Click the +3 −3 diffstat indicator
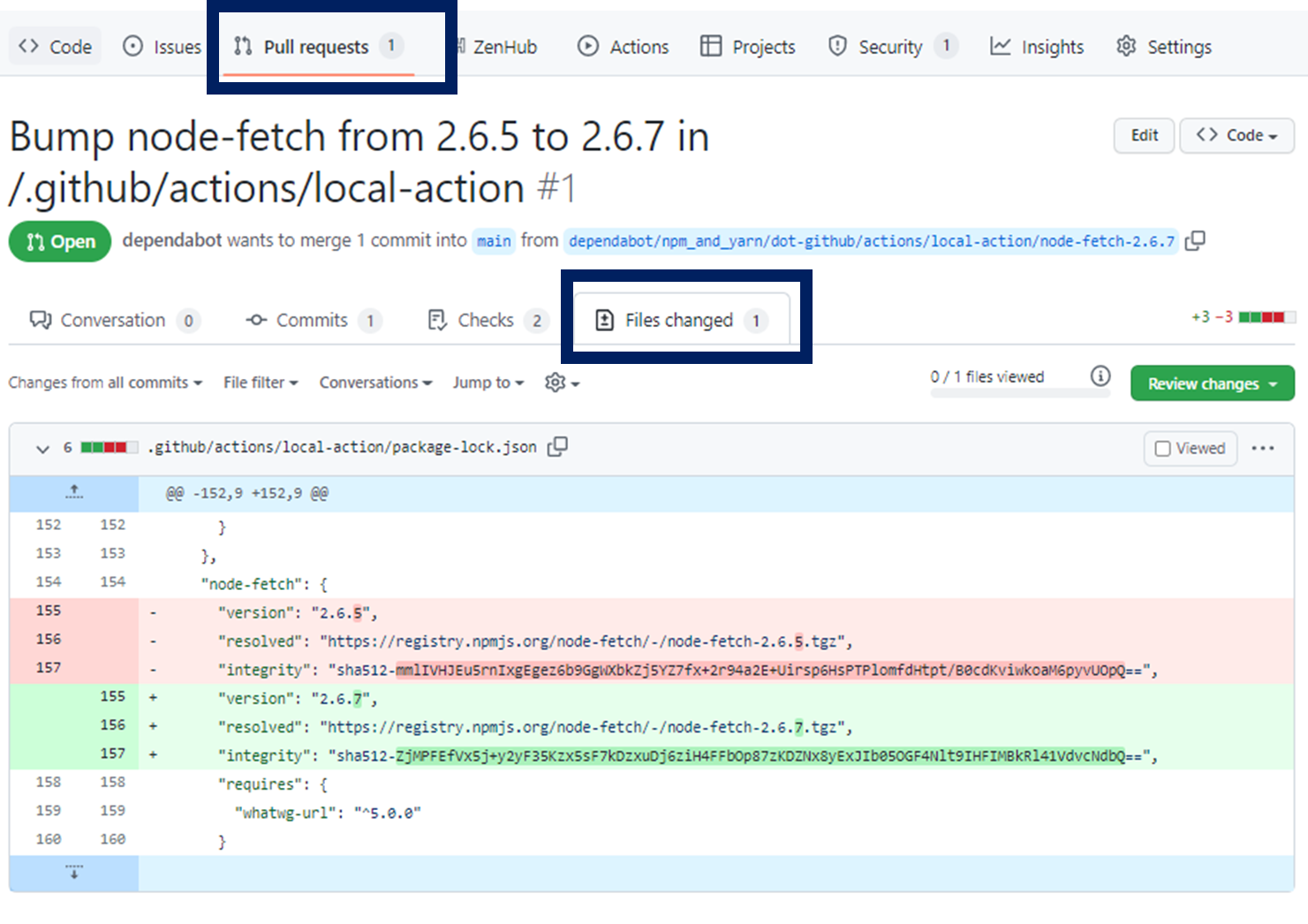This screenshot has height=924, width=1308. (x=1243, y=316)
